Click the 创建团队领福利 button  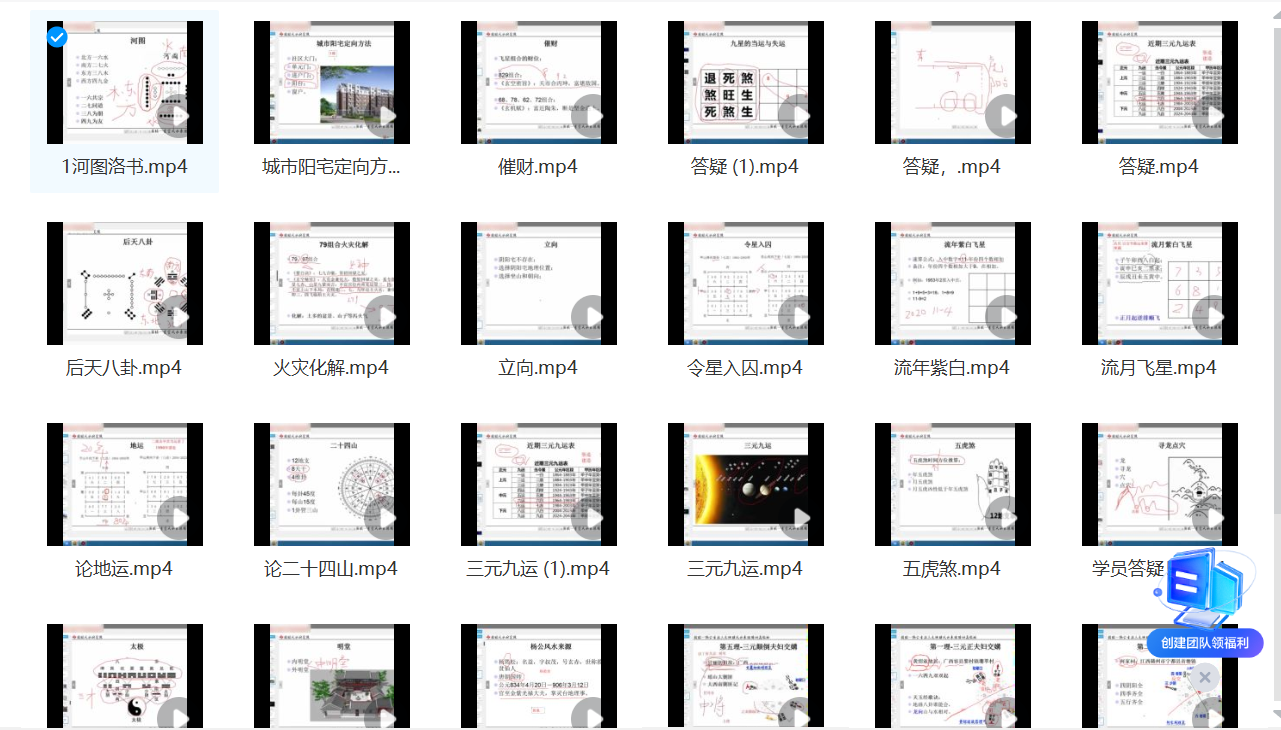point(1205,643)
